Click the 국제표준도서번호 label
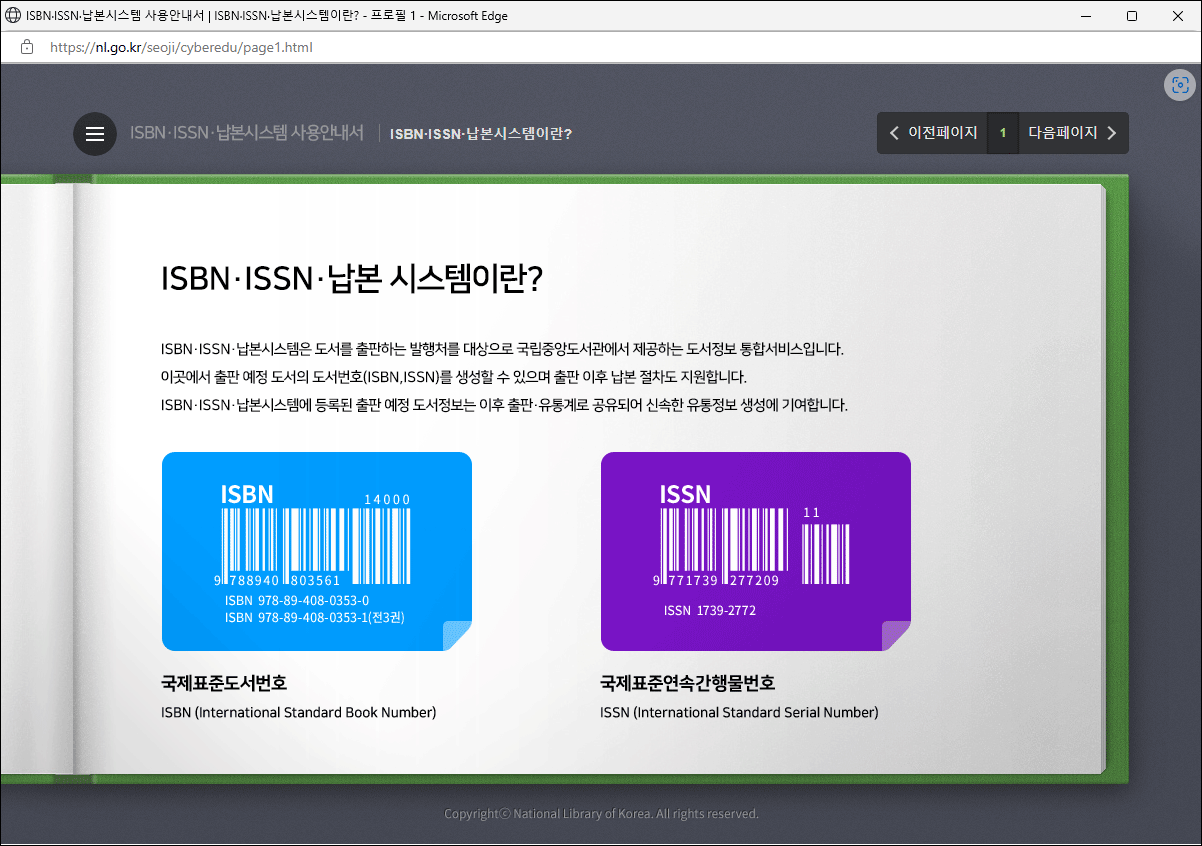Viewport: 1202px width, 846px height. point(224,683)
